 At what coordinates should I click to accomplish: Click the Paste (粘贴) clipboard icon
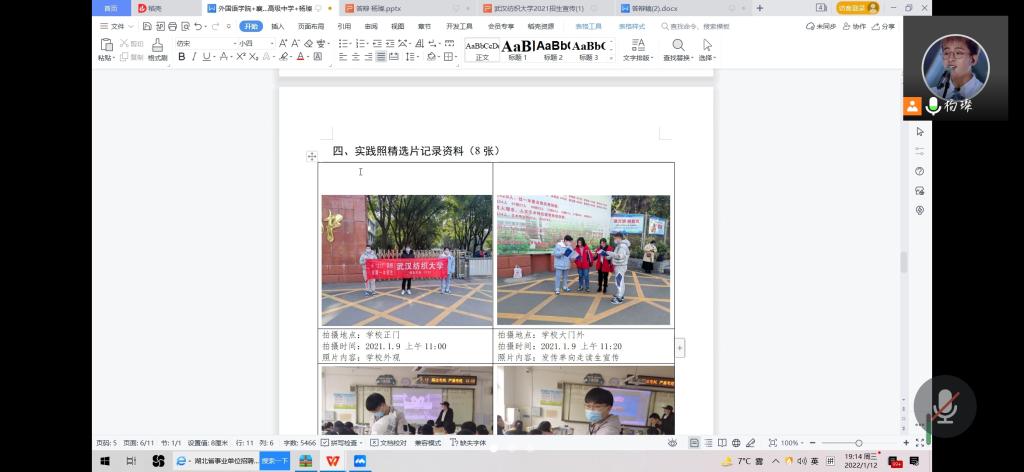pos(105,49)
